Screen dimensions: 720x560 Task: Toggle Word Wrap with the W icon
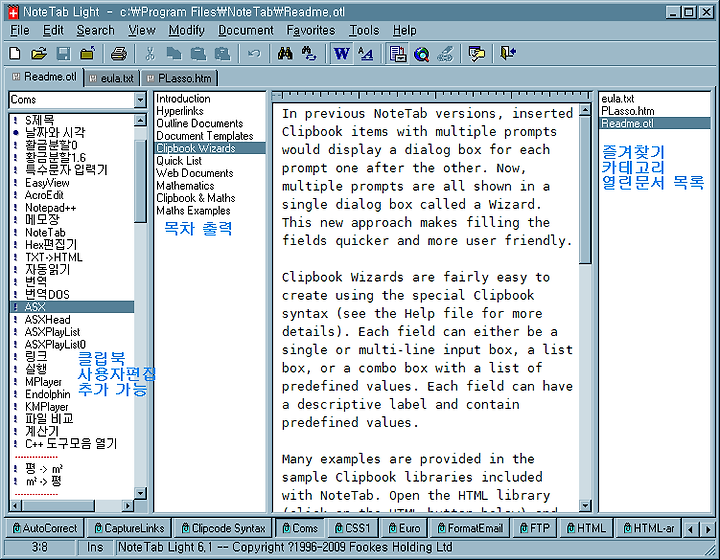point(341,54)
